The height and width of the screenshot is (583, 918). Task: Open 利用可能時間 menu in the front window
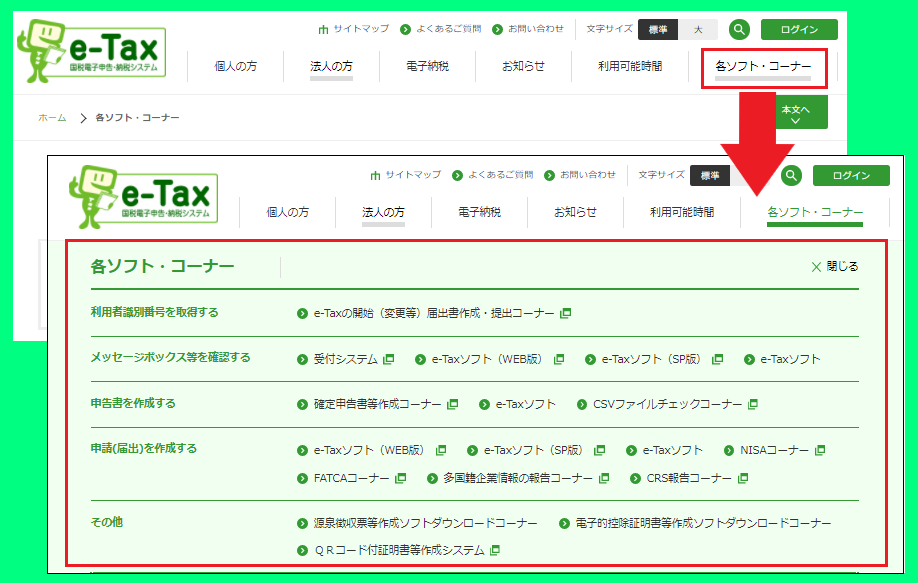tap(682, 212)
